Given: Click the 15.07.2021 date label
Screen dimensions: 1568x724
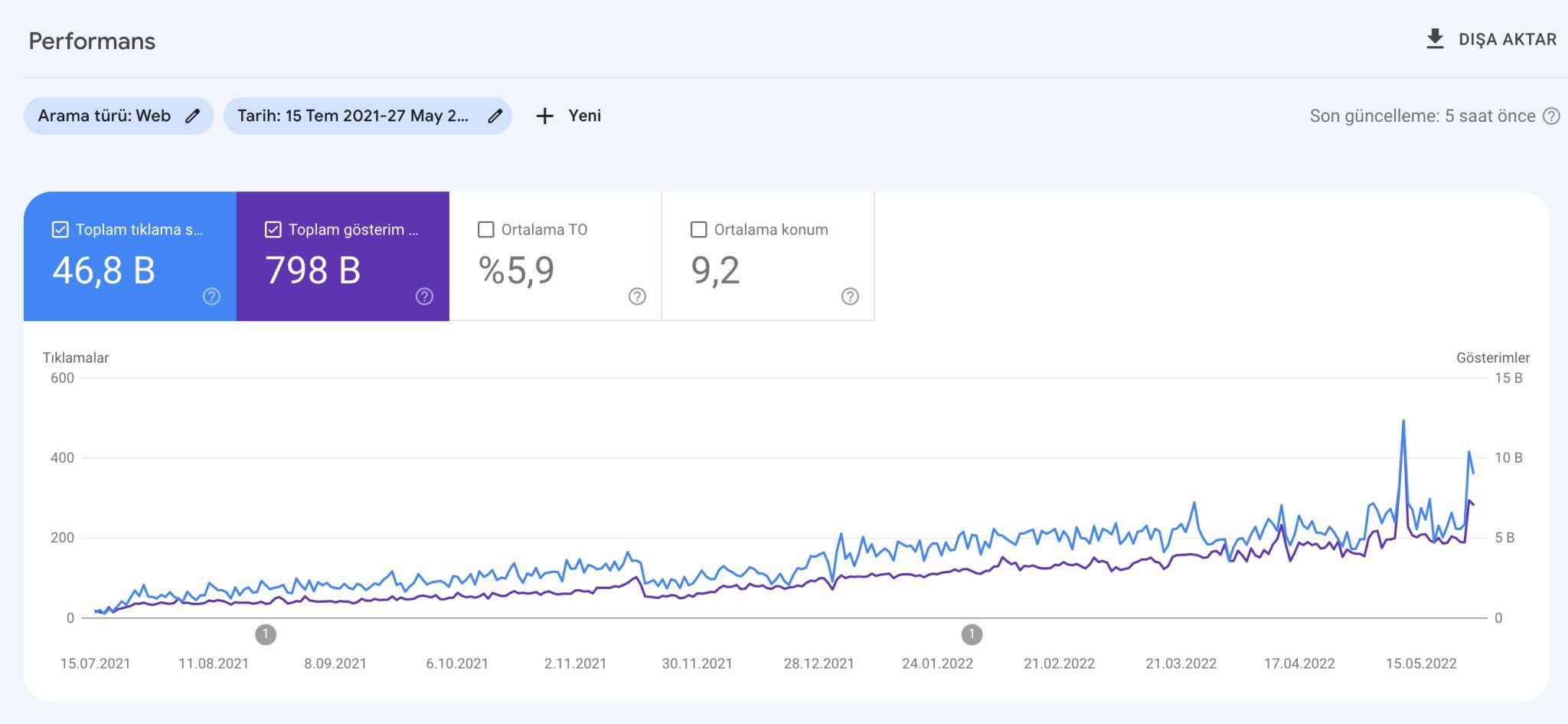Looking at the screenshot, I should click(96, 663).
